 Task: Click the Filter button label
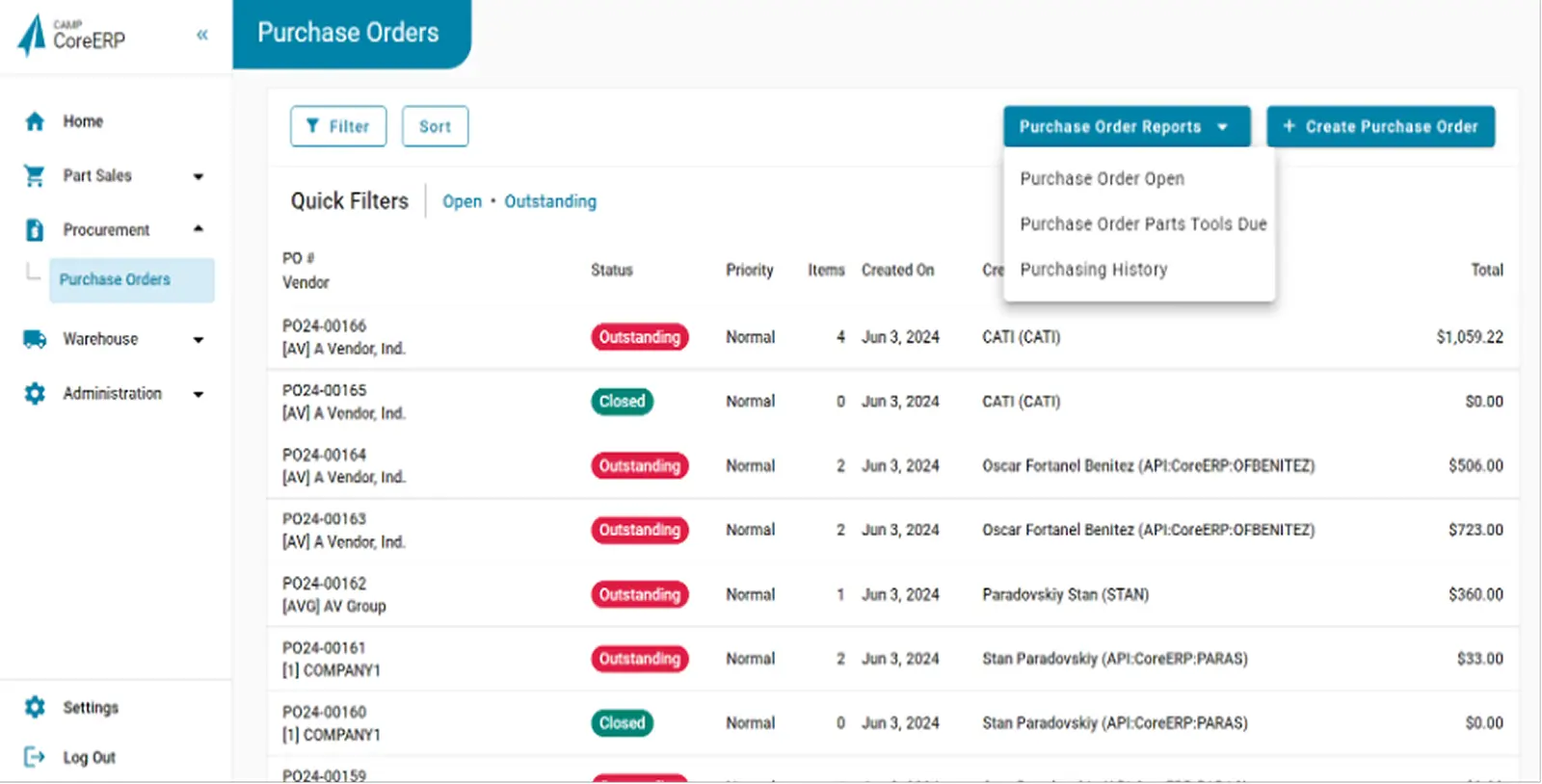point(349,126)
